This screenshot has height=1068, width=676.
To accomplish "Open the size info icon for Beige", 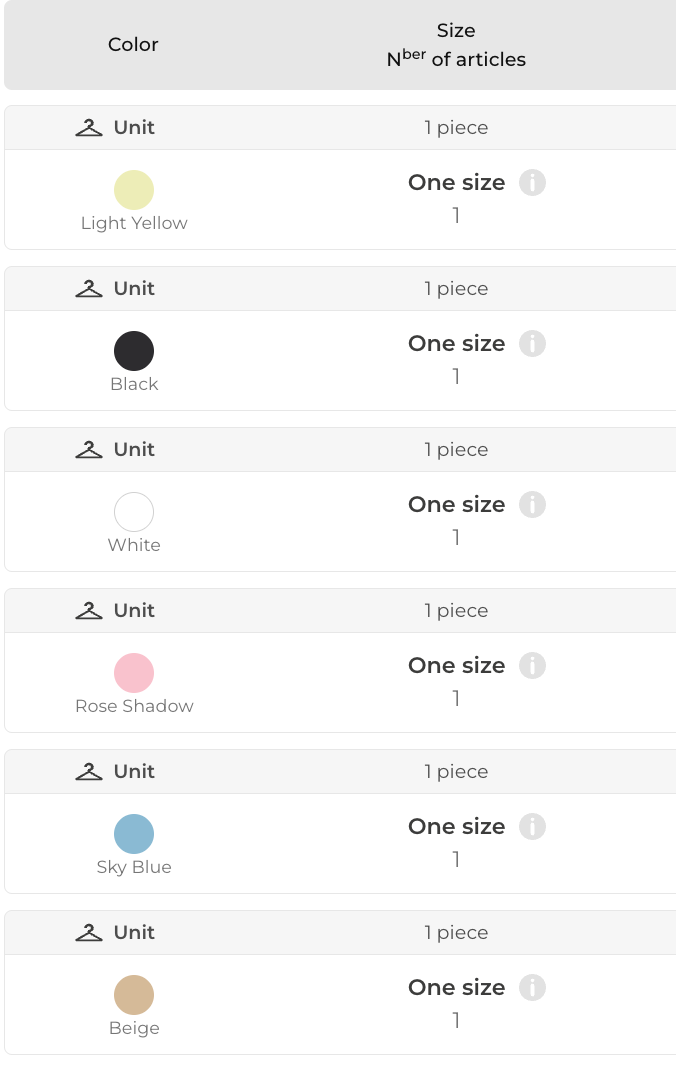I will [532, 988].
